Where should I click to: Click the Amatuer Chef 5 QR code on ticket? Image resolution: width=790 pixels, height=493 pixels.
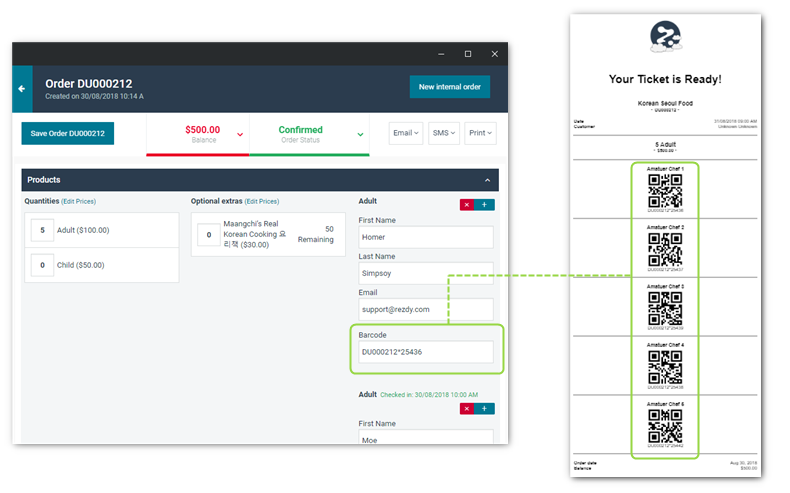point(665,426)
